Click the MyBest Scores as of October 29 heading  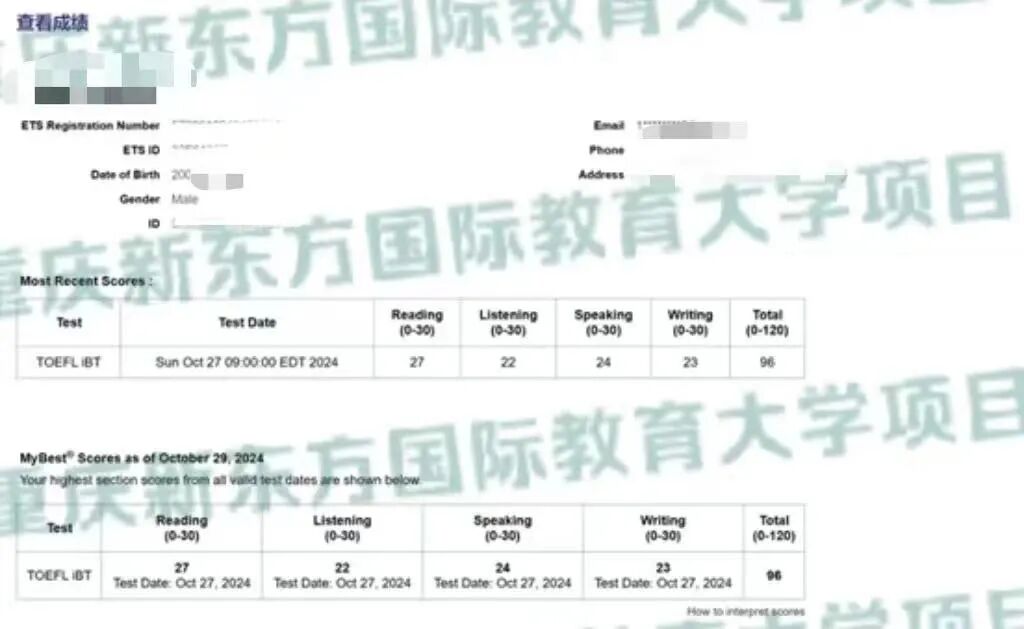pyautogui.click(x=141, y=458)
